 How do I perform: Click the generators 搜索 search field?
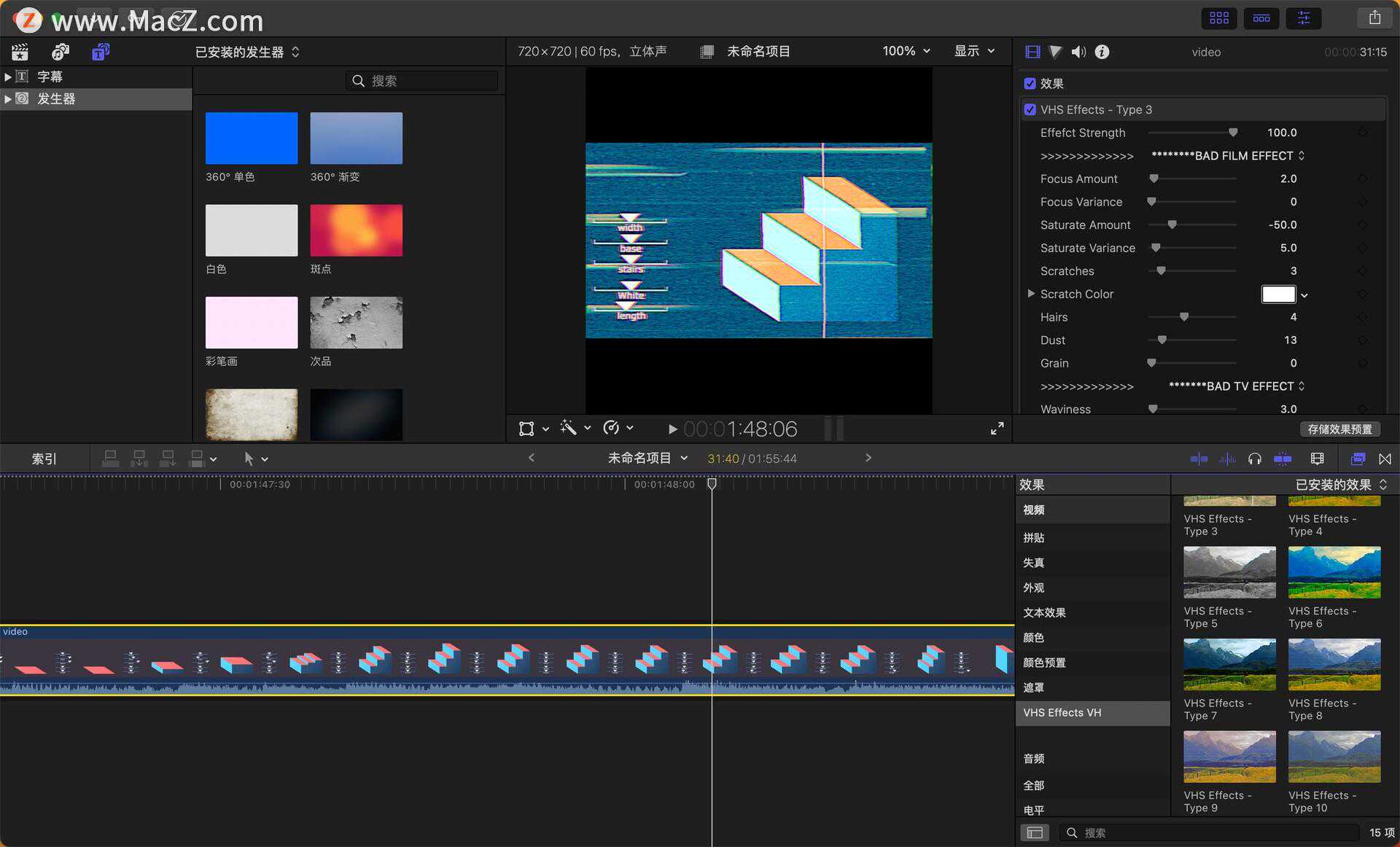pos(421,81)
